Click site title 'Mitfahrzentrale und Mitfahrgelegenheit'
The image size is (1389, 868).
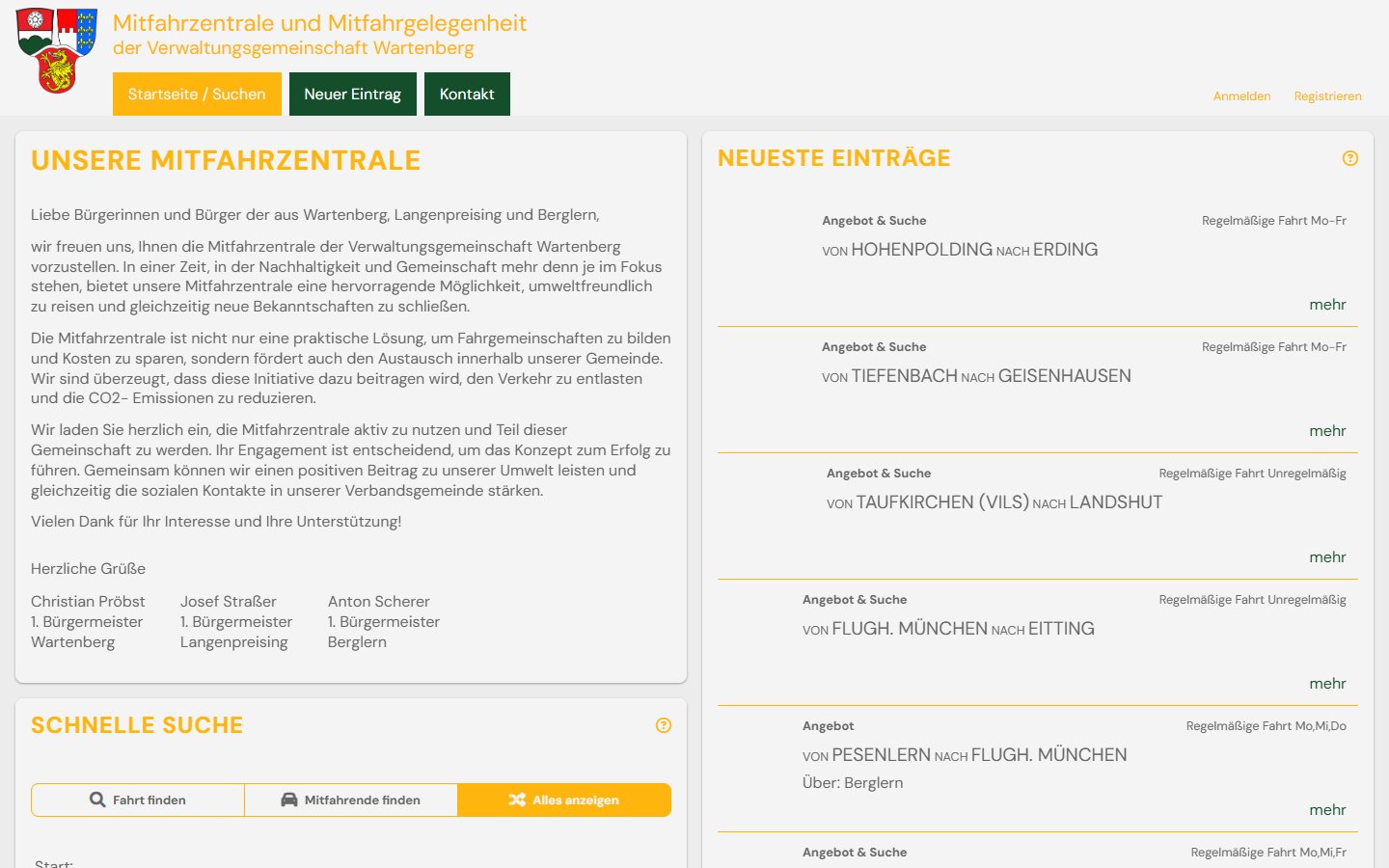point(320,23)
